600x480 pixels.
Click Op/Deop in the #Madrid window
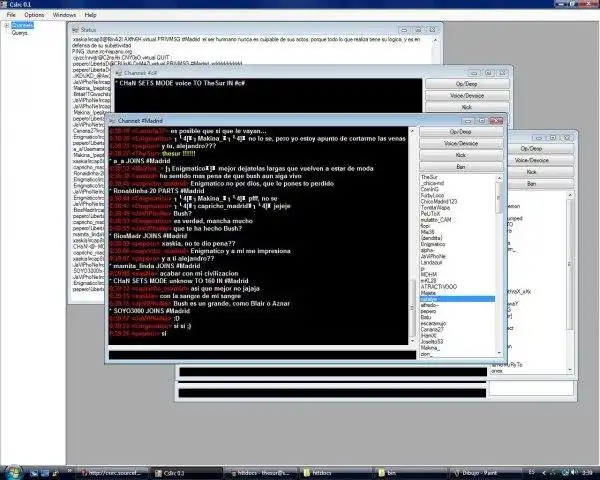(461, 132)
